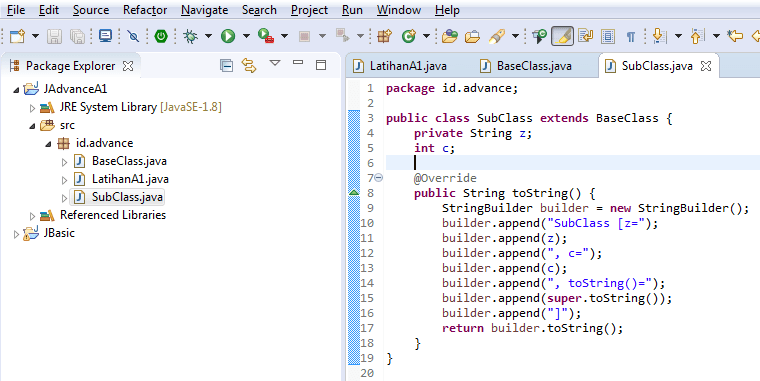Expand the JBasic project node
Viewport: 760px width, 381px height.
(16, 233)
